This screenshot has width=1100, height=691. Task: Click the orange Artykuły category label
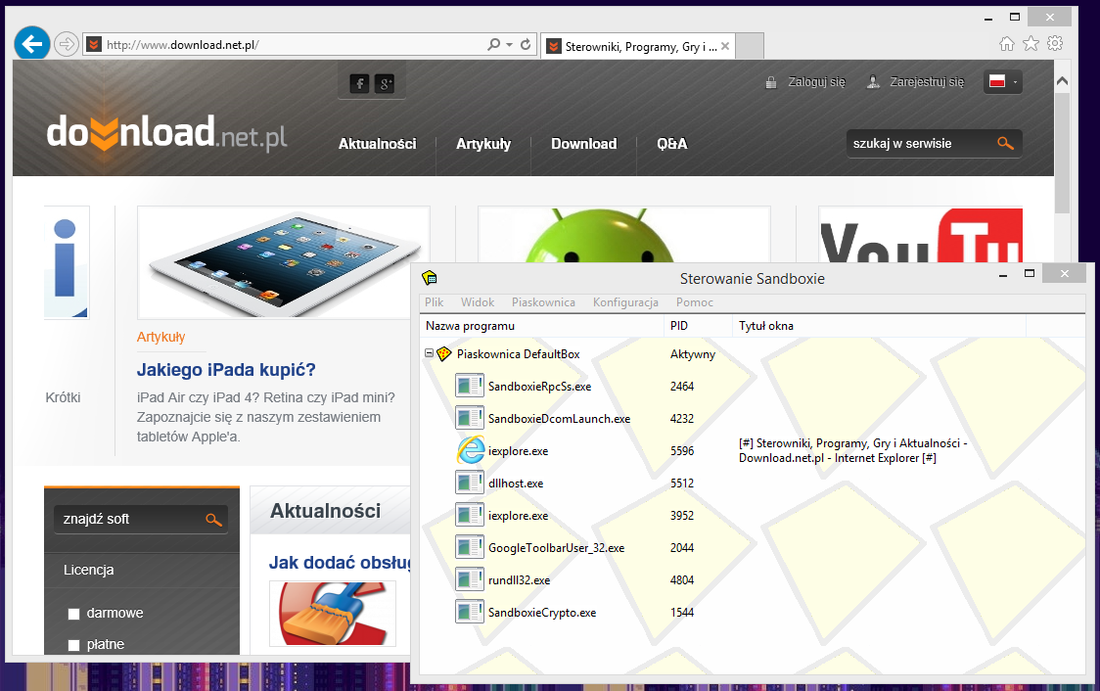tap(161, 337)
